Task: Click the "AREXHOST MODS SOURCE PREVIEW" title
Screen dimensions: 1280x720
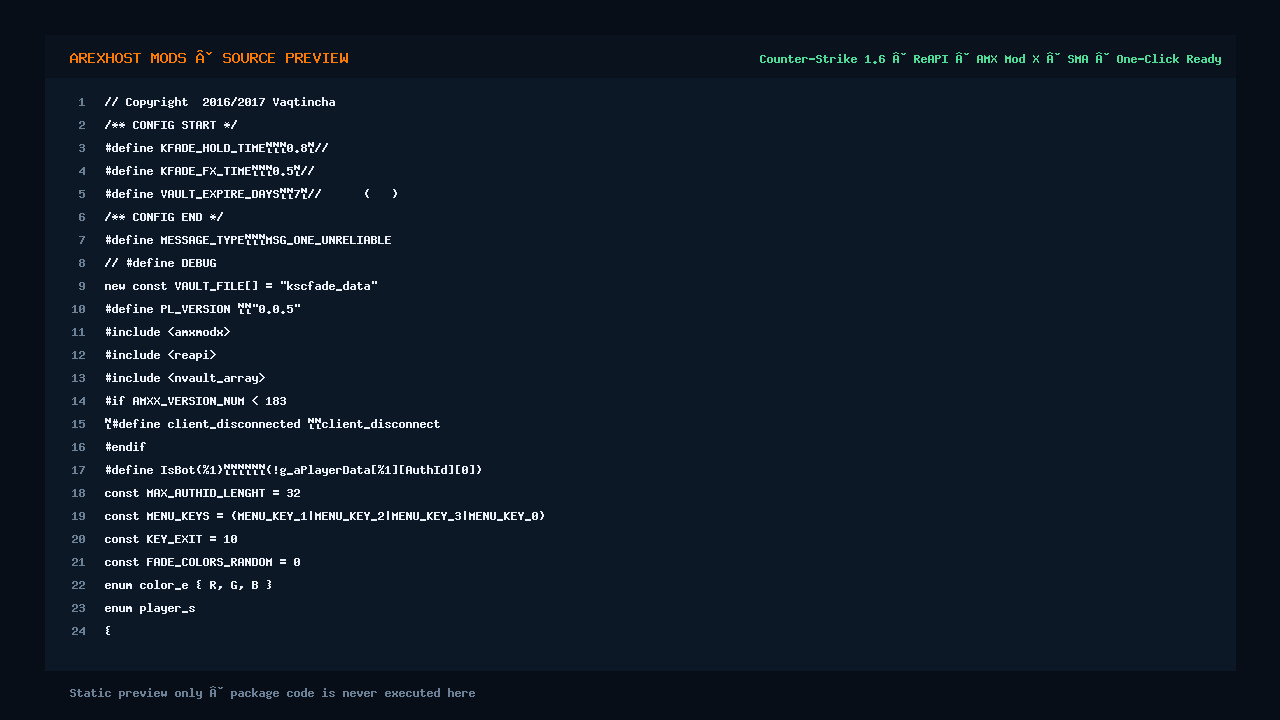Action: pos(209,58)
